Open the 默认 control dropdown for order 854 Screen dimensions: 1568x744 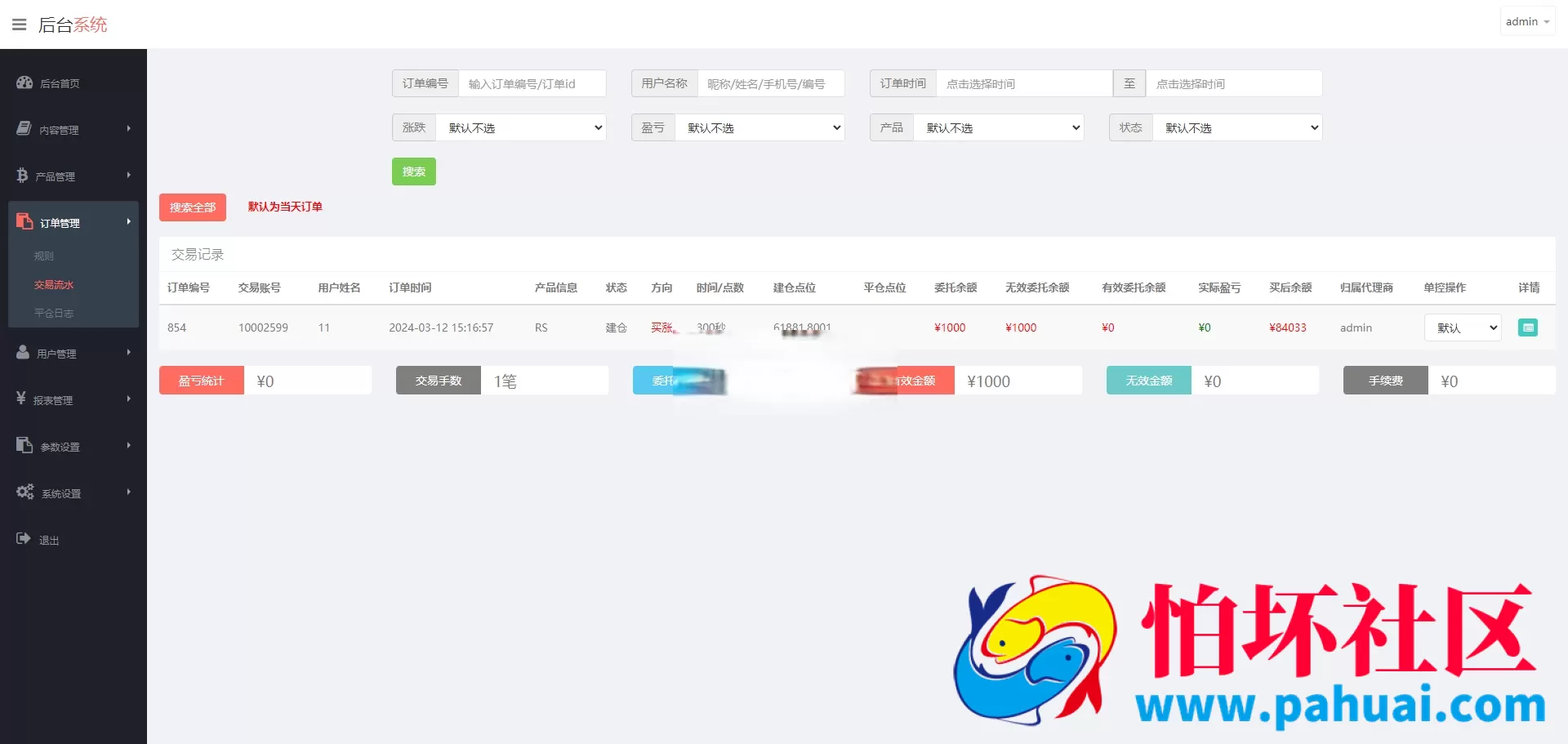(x=1462, y=327)
